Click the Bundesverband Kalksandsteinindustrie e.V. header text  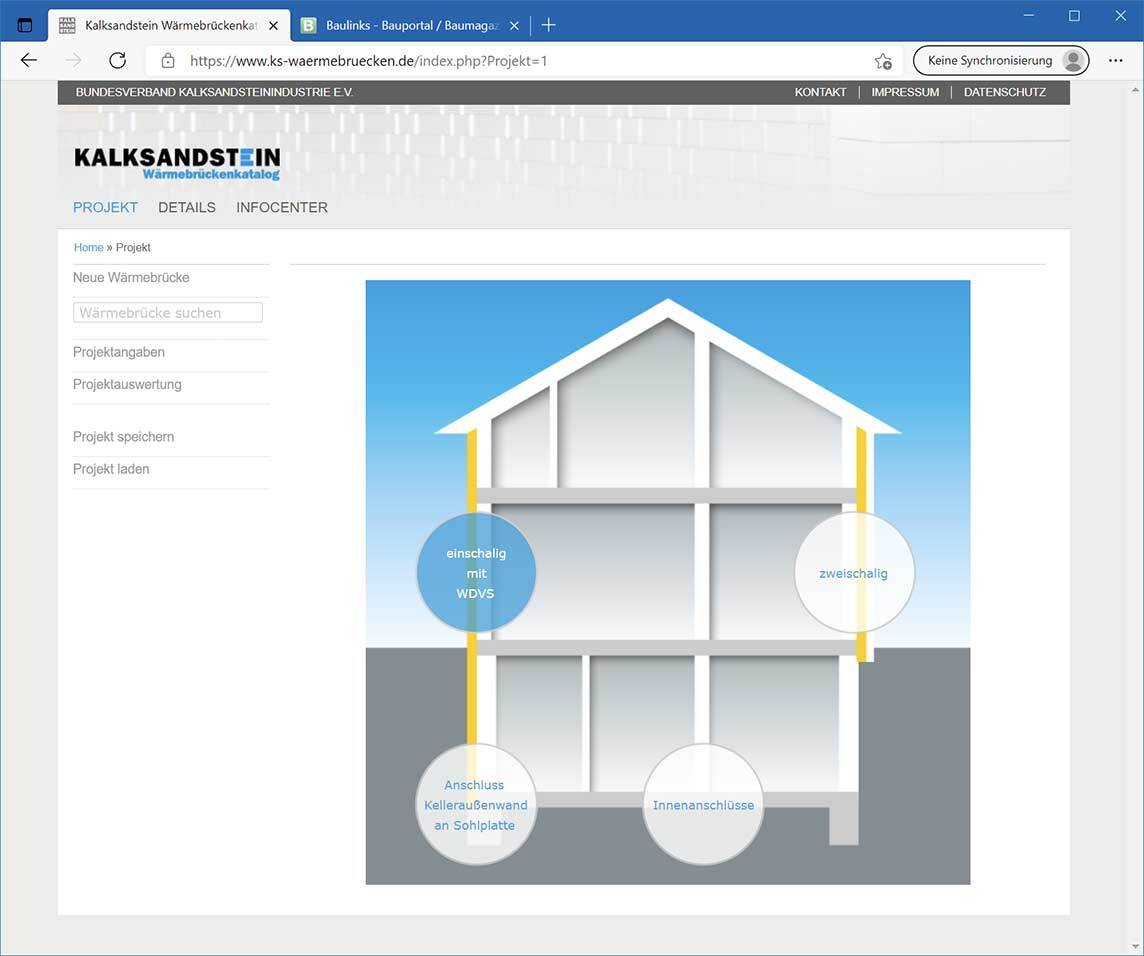click(214, 92)
